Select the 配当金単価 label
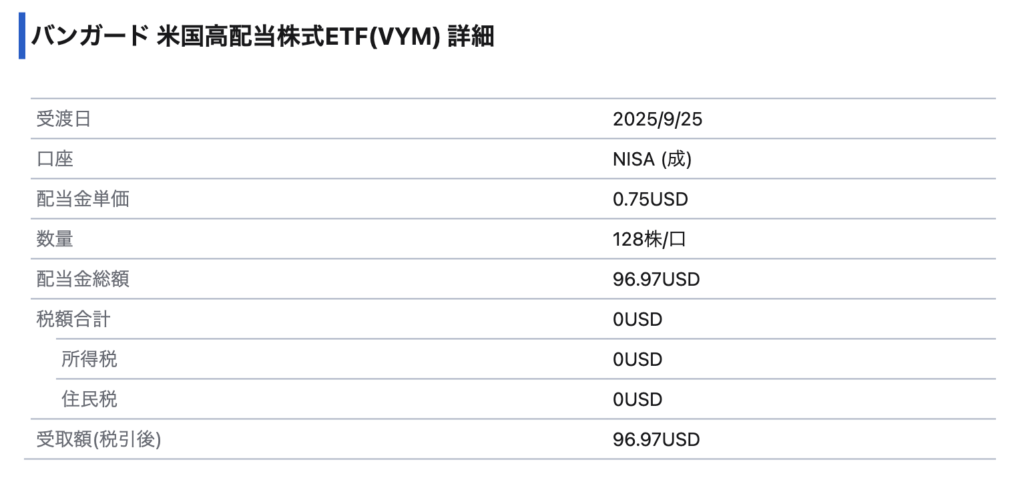1024x478 pixels. 82,199
